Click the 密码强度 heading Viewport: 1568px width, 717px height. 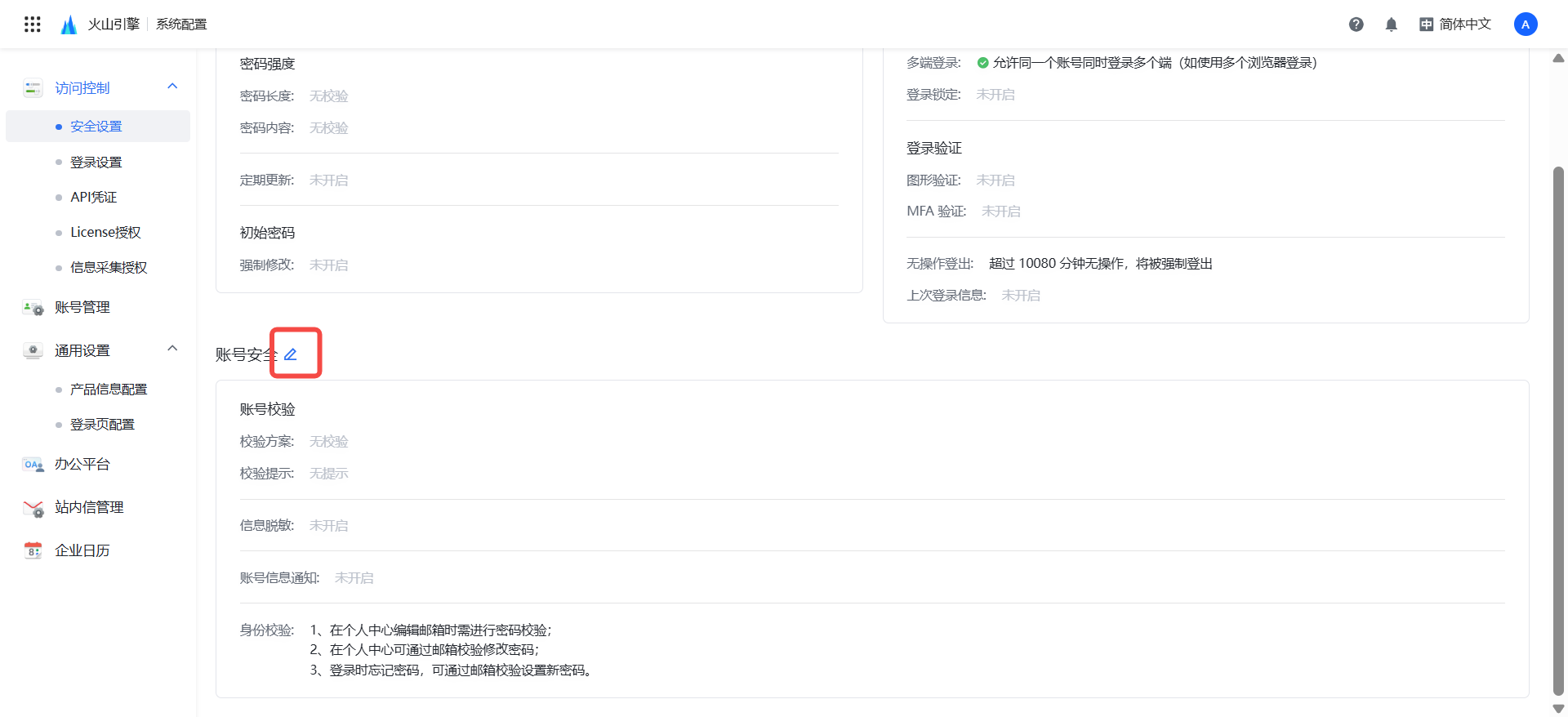pyautogui.click(x=267, y=65)
